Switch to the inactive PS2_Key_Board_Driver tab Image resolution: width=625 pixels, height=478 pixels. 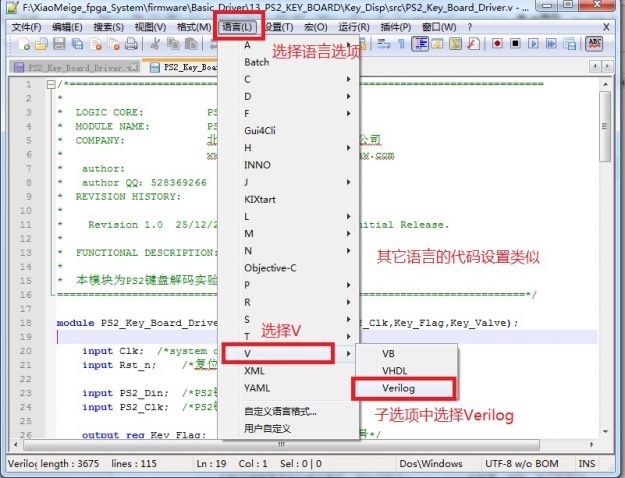(75, 67)
